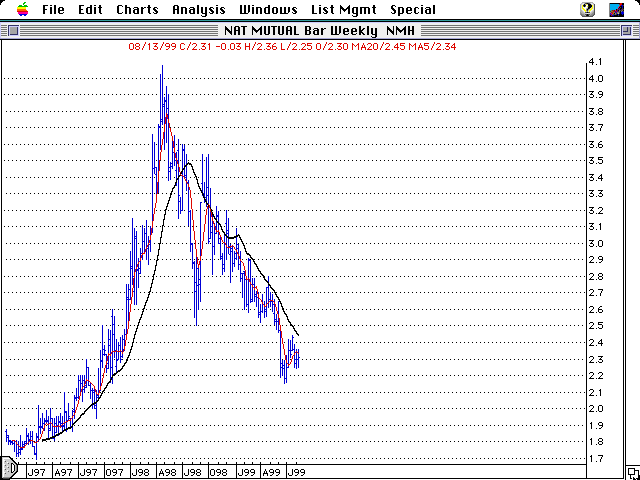Click the -0.03 change value
Screen dimensions: 640x480
coord(228,47)
